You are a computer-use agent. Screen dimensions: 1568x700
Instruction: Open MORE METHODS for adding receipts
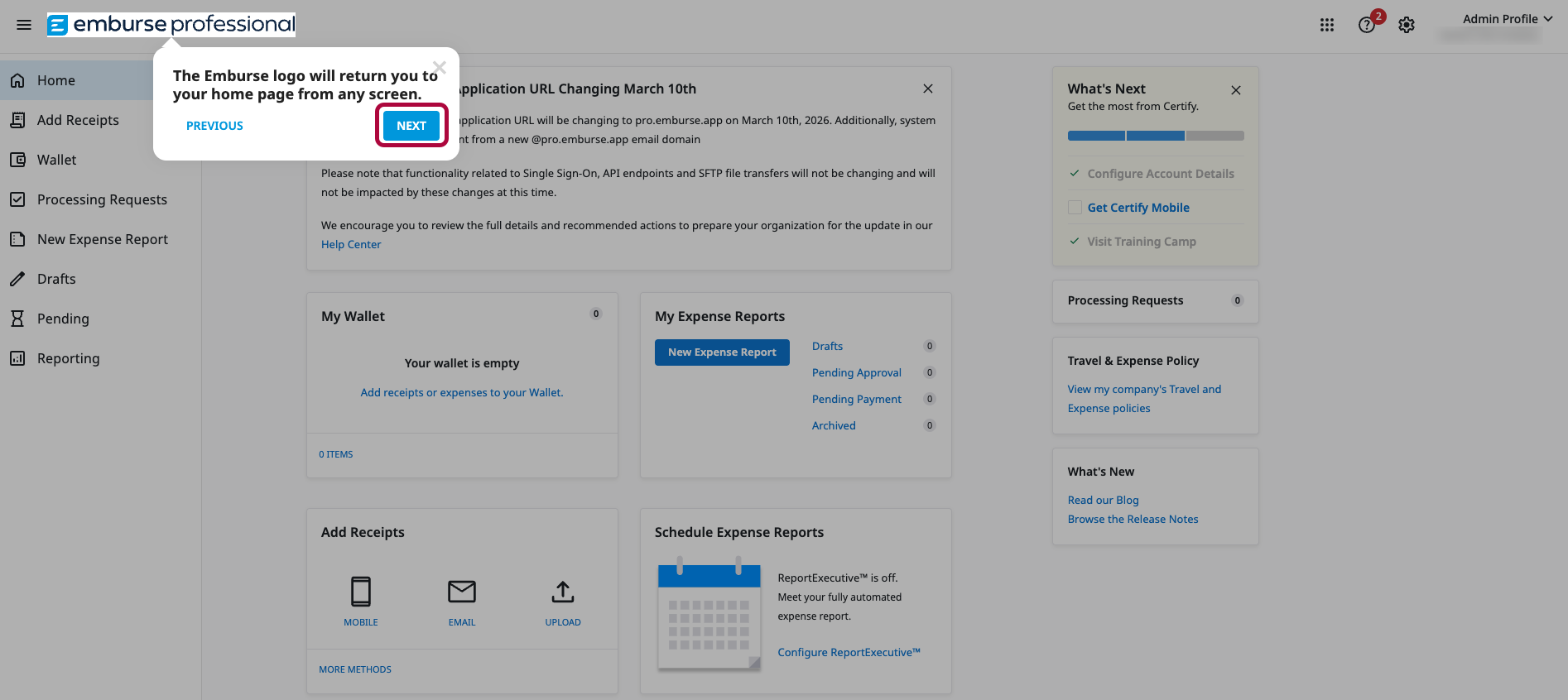coord(355,669)
